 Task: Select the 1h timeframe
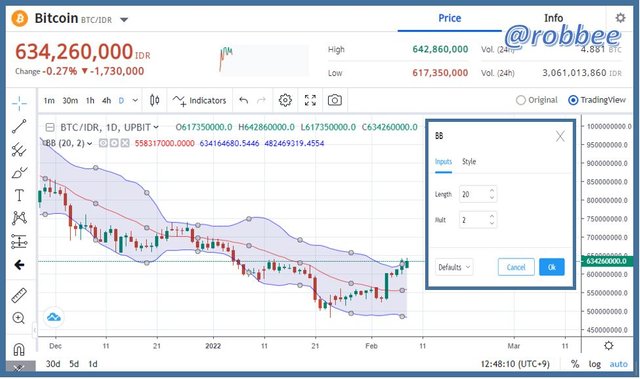pos(90,100)
